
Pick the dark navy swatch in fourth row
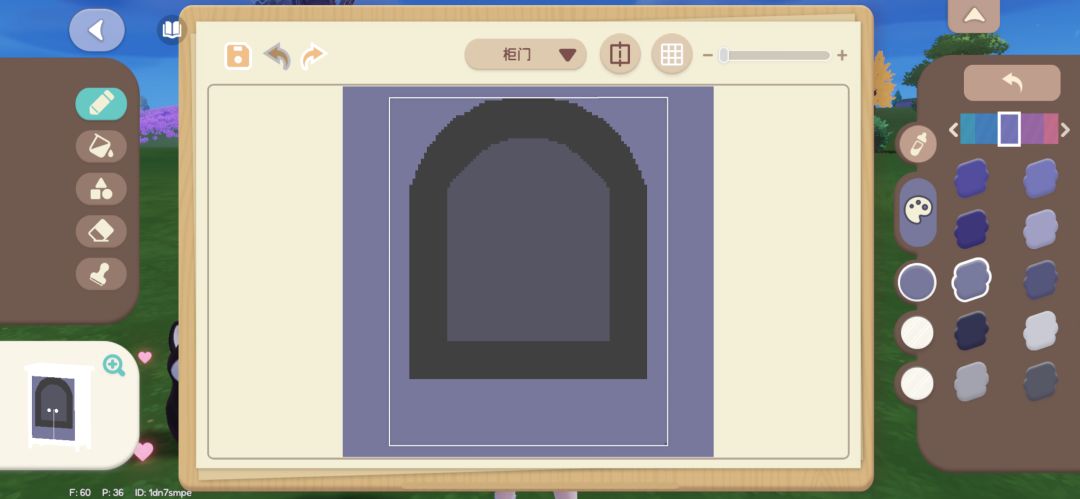pyautogui.click(x=971, y=332)
